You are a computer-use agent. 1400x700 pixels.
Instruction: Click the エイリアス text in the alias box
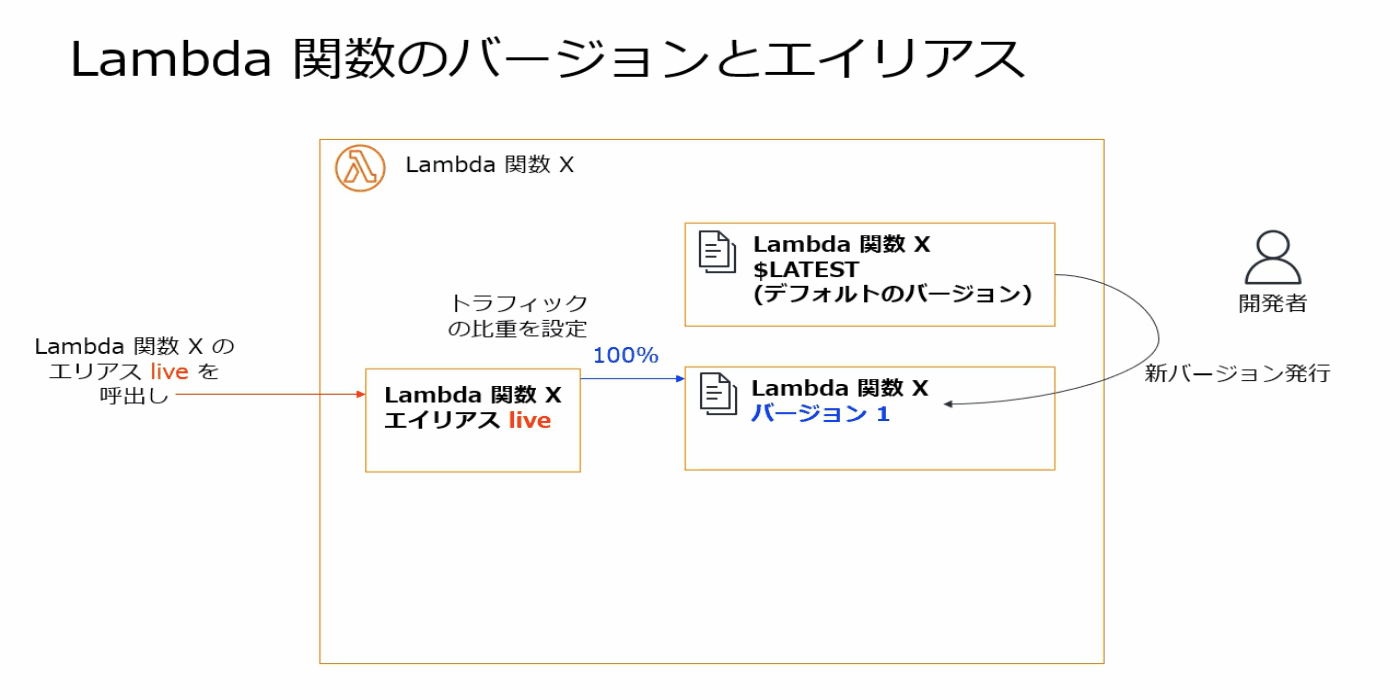(442, 421)
